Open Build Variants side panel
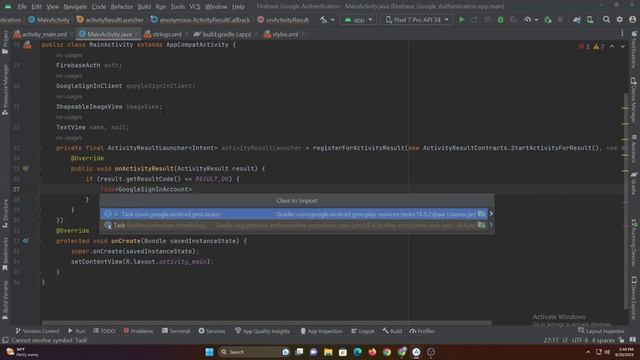640x360 pixels. click(5, 300)
